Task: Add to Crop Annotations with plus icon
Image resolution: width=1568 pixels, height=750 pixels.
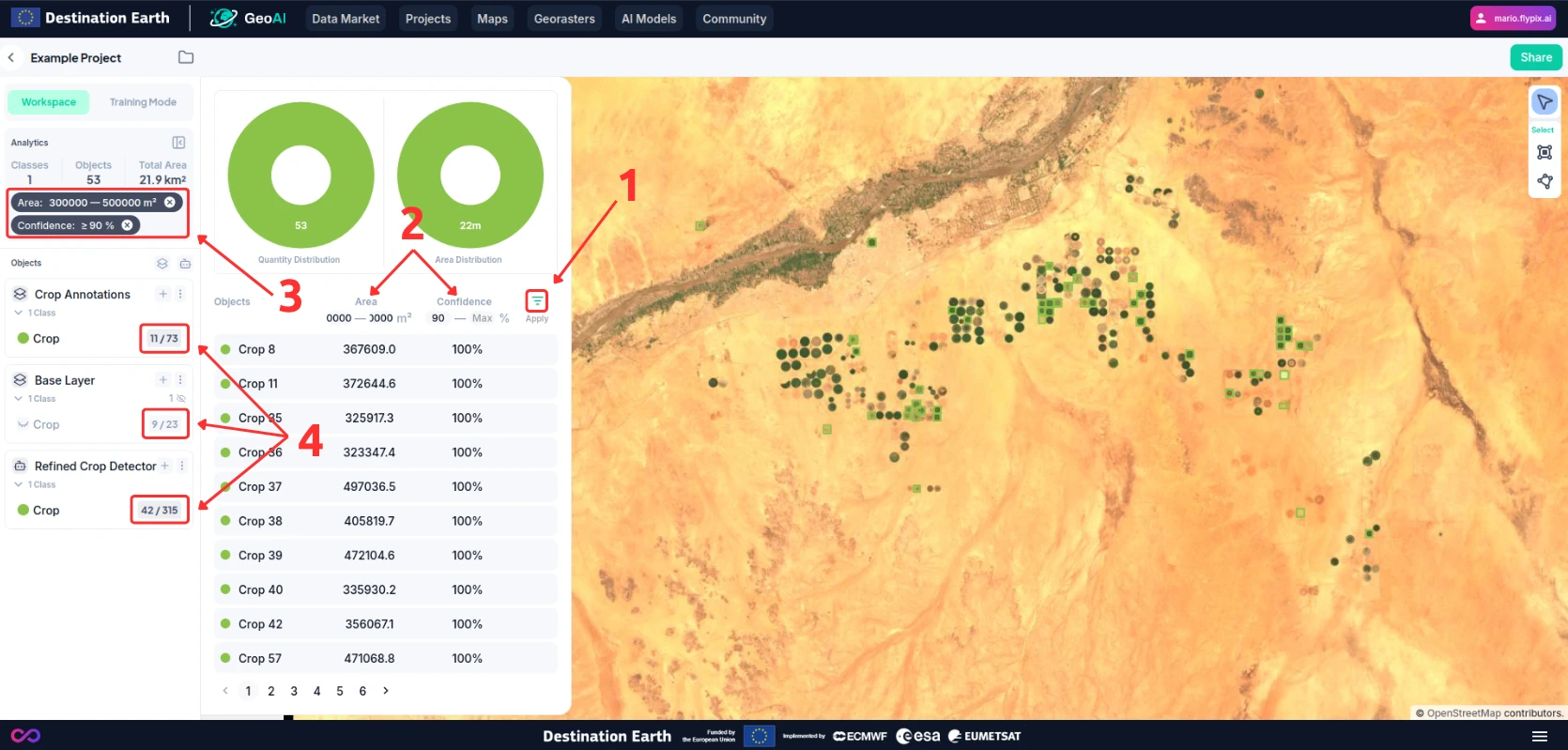Action: coord(162,295)
